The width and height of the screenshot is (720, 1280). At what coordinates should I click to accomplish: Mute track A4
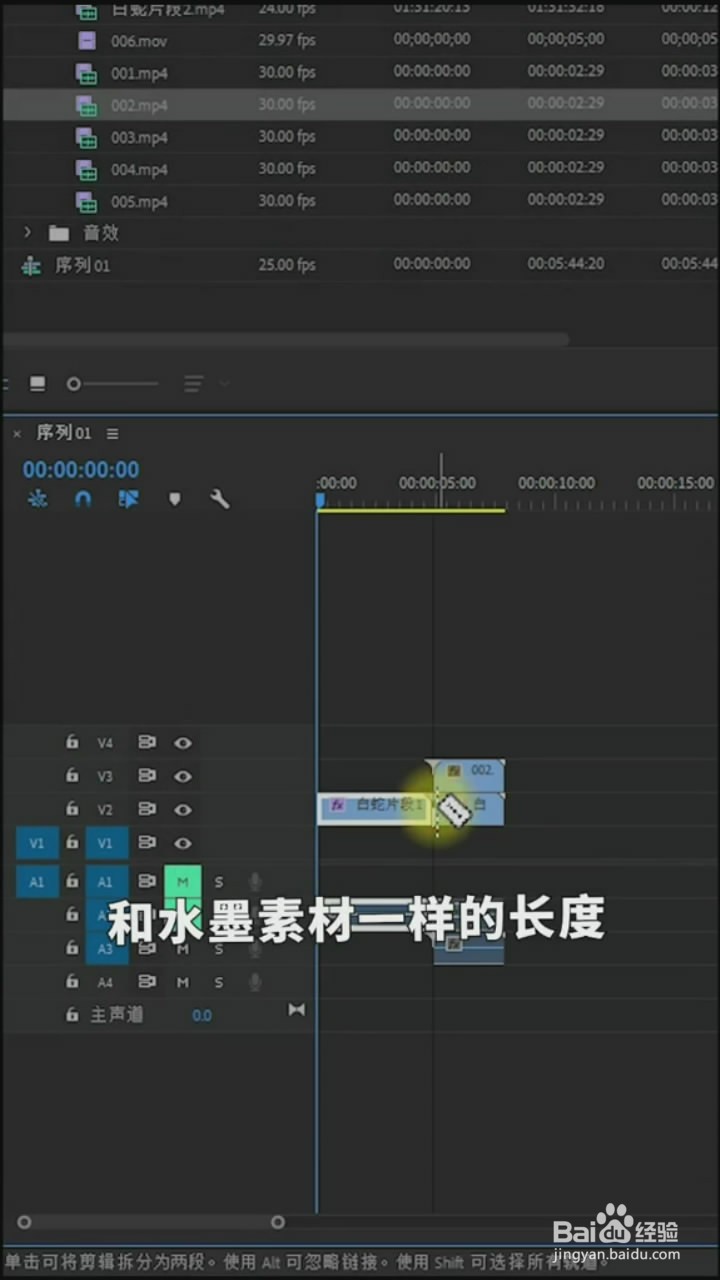tap(183, 983)
